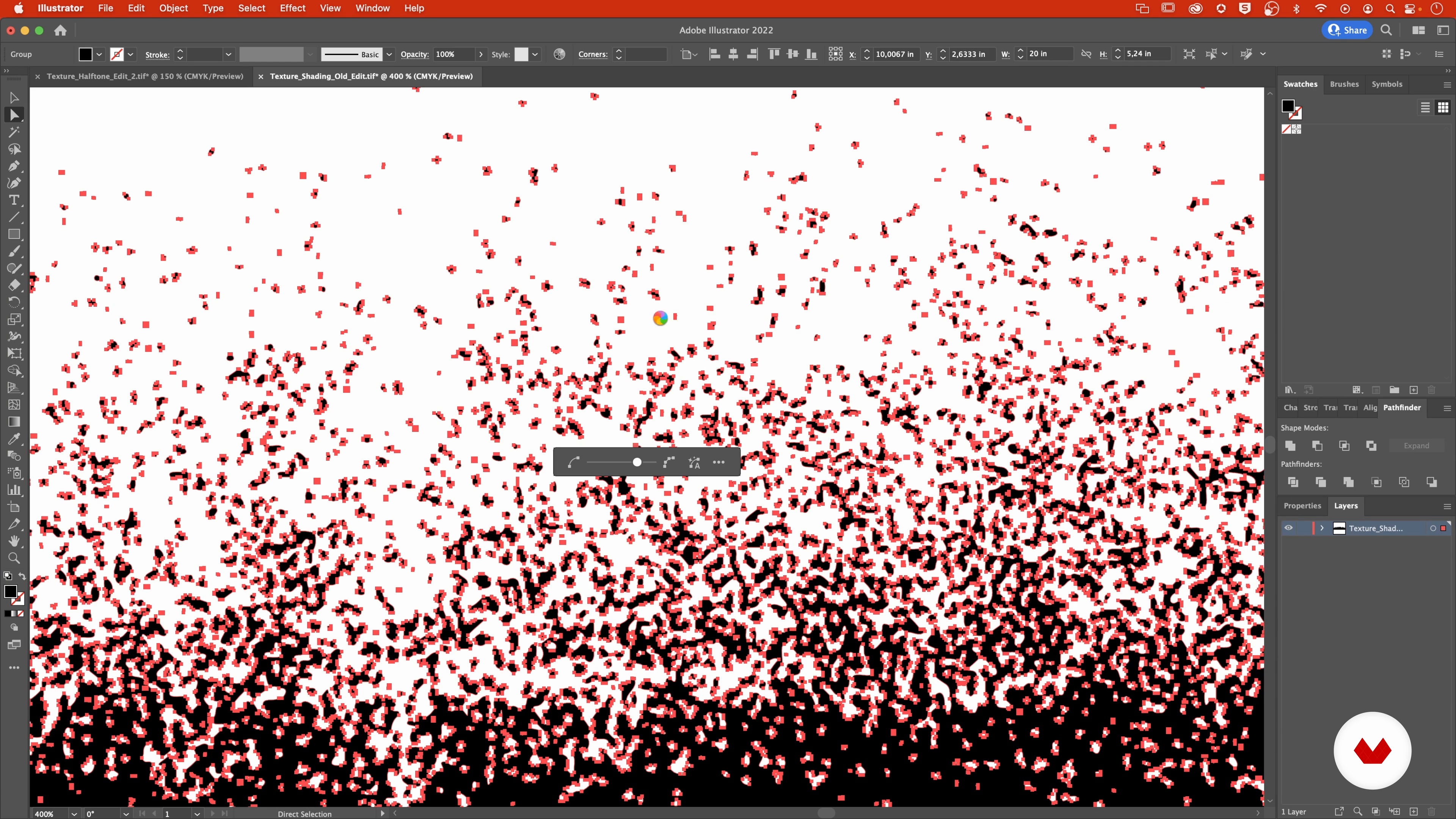The height and width of the screenshot is (819, 1456).
Task: Toggle auto-corner points in floating smooth bar
Action: tap(695, 462)
